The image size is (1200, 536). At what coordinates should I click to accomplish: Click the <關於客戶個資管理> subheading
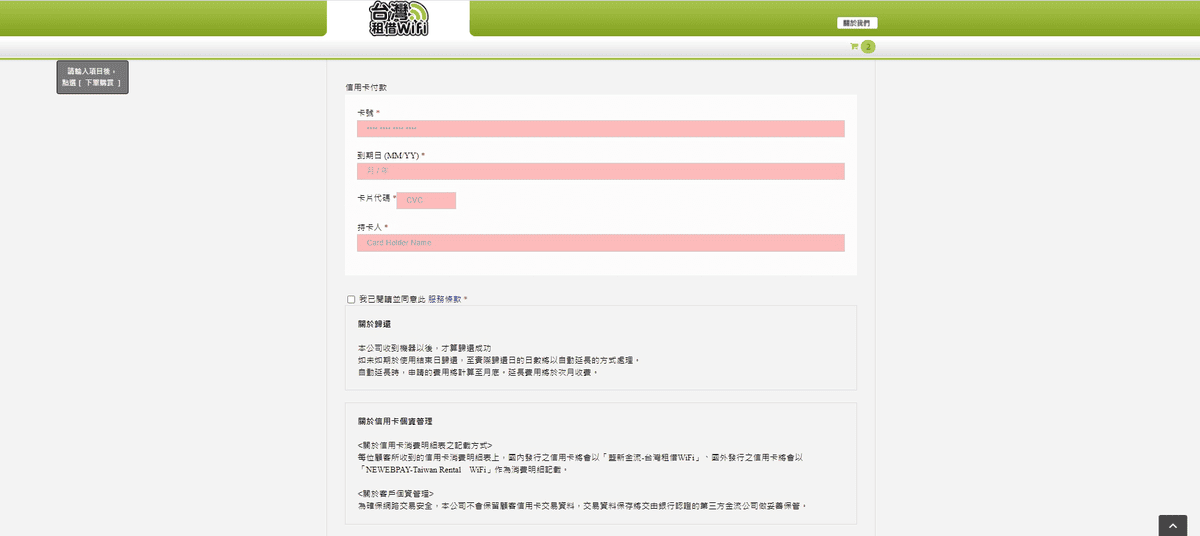[x=395, y=494]
